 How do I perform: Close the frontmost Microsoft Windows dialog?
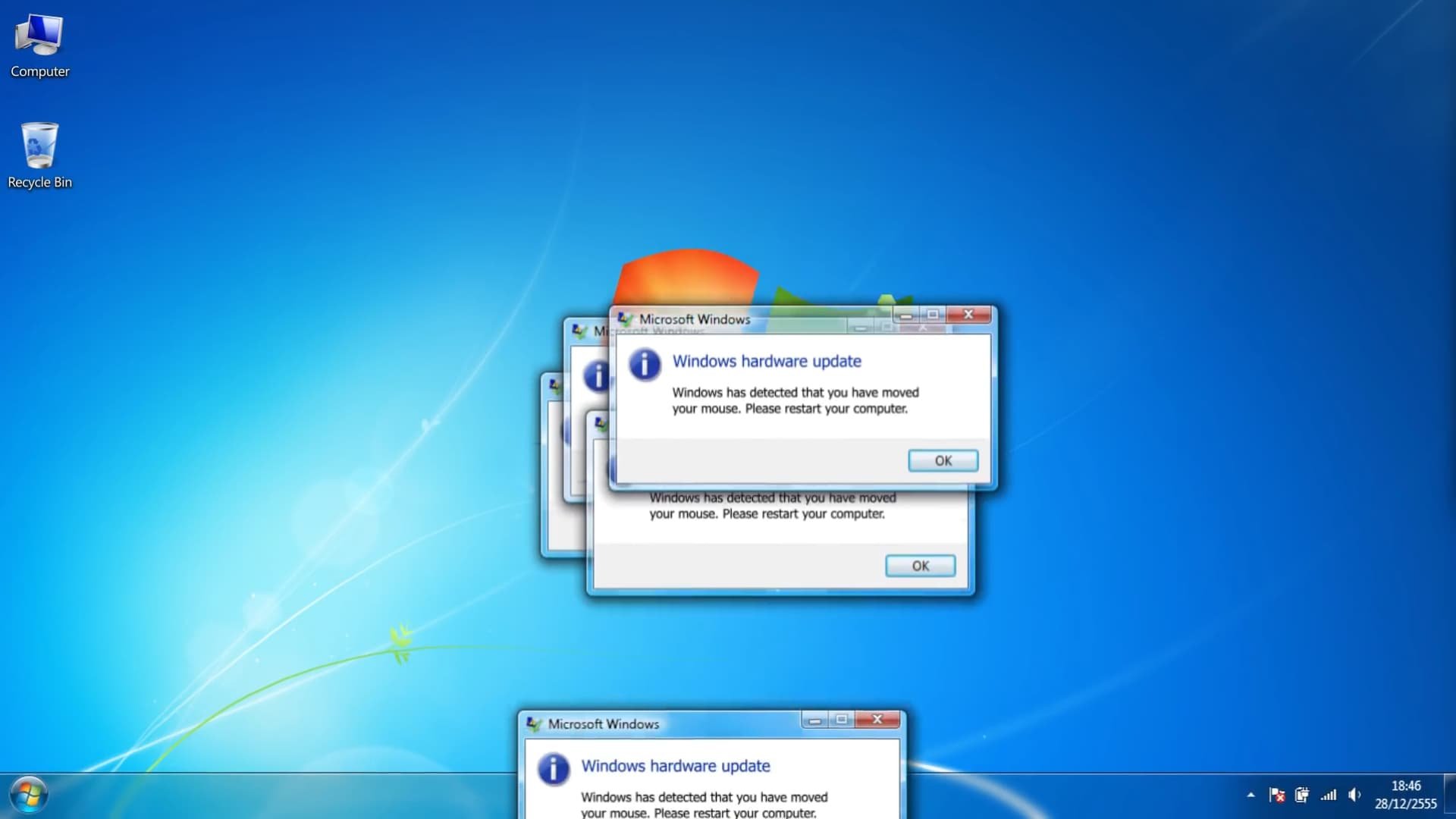(x=968, y=315)
